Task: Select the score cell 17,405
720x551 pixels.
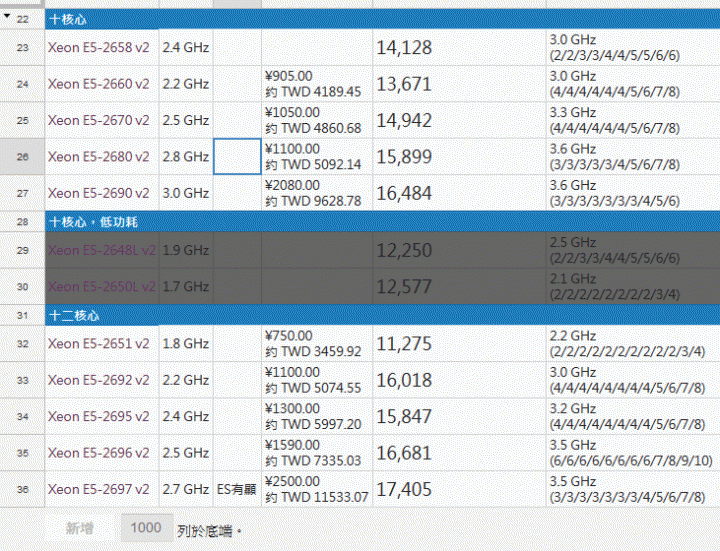Action: click(x=459, y=489)
